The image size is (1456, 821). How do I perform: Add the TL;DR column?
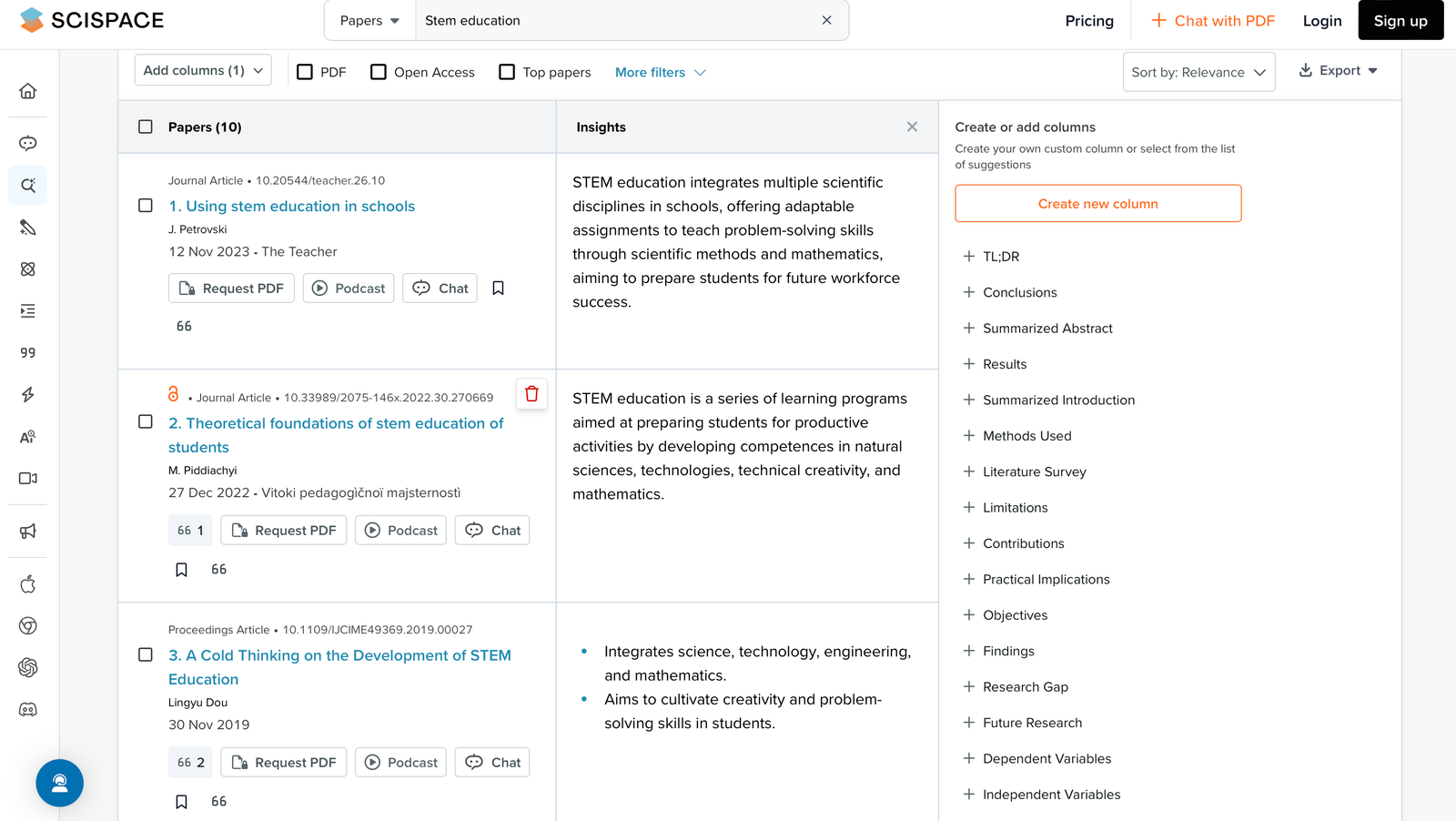point(991,257)
